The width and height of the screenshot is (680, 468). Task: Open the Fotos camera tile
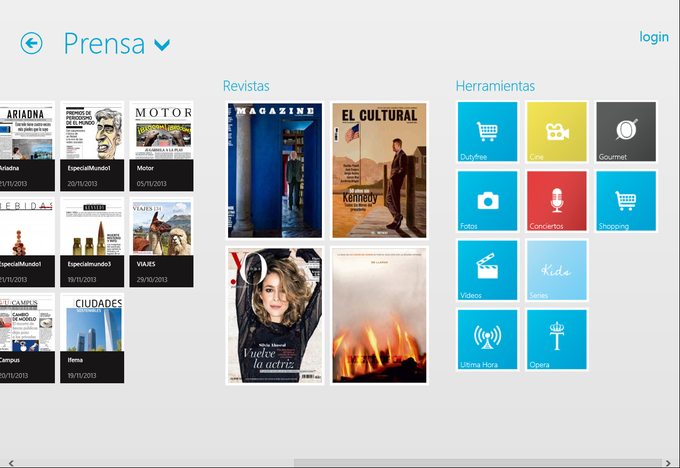487,201
